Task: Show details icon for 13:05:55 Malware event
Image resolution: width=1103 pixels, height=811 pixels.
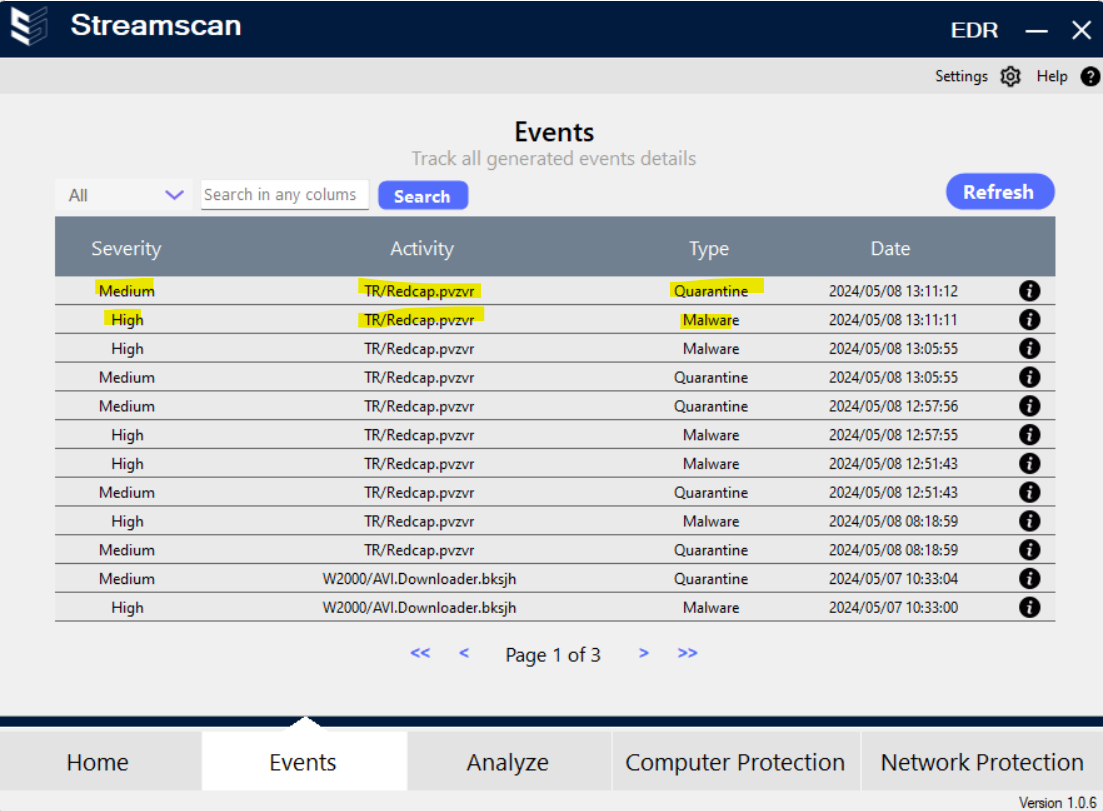Action: 1029,348
